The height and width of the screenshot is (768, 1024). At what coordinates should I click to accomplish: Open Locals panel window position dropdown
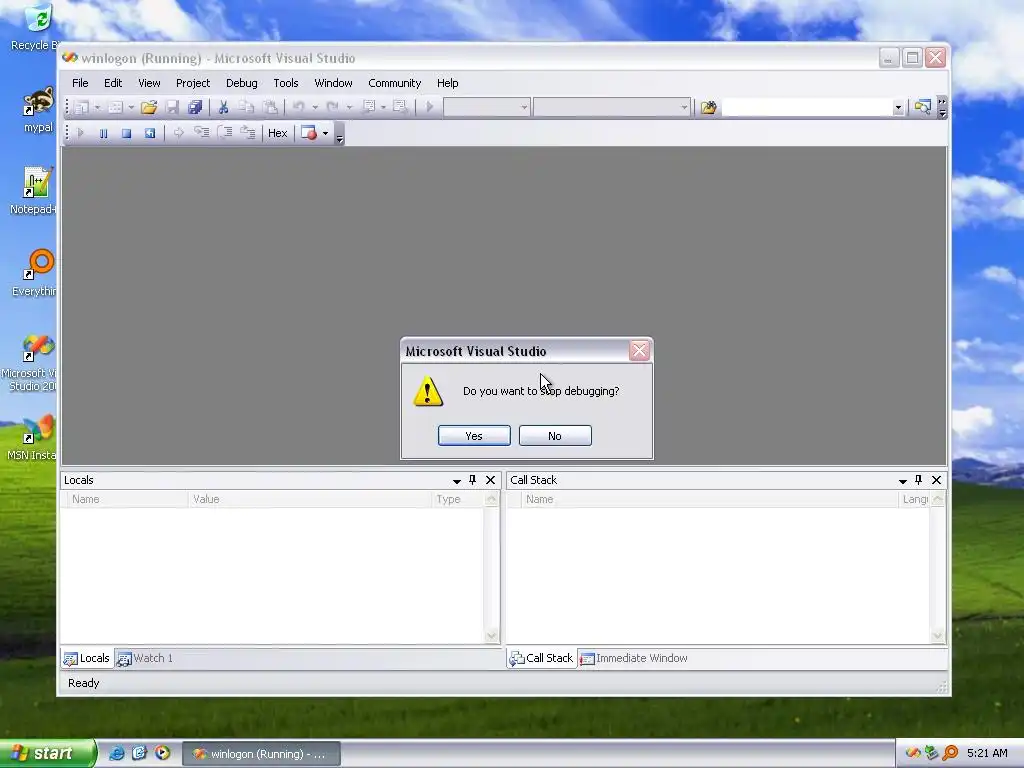(x=456, y=481)
